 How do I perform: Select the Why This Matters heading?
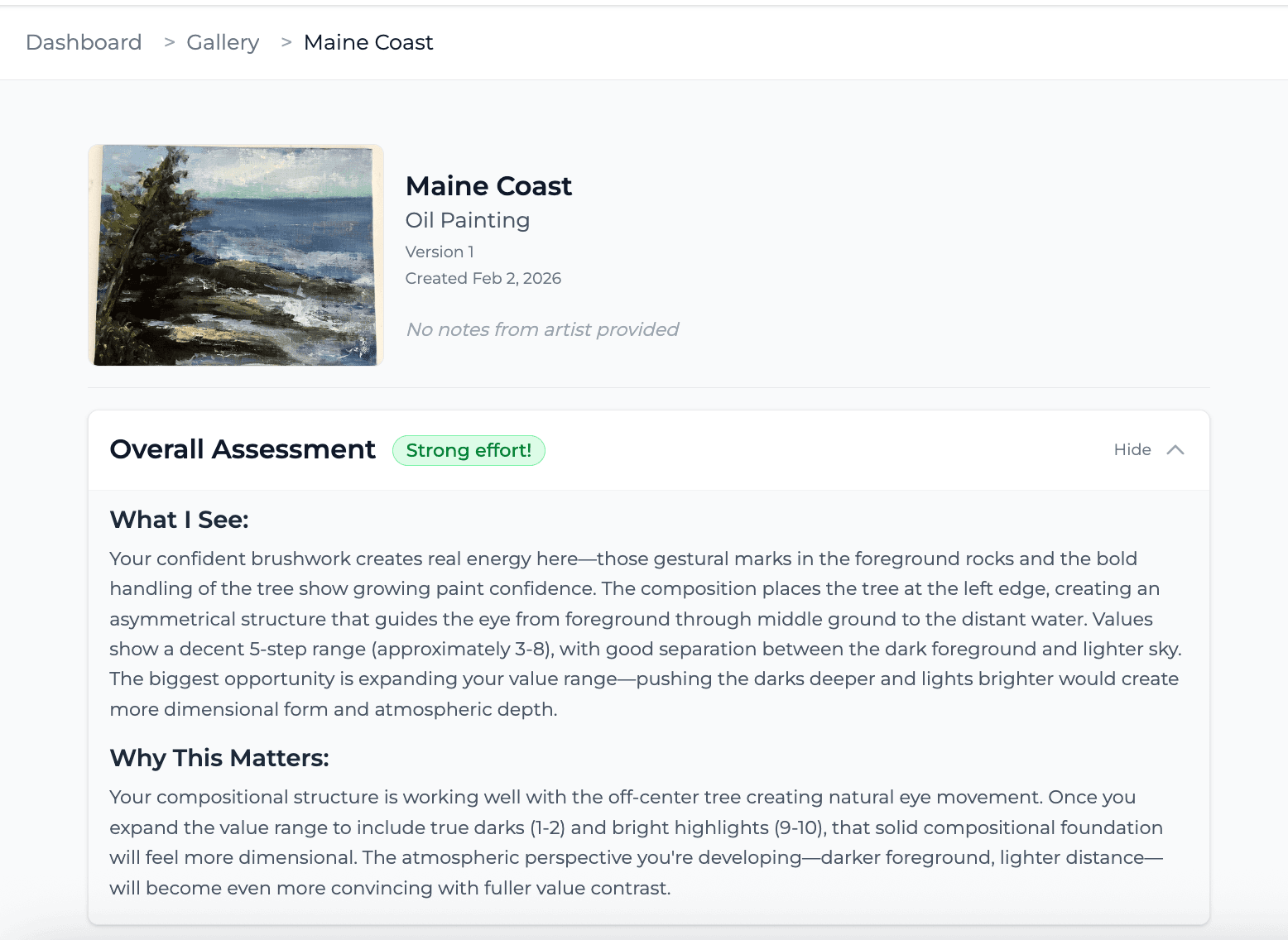[x=219, y=757]
